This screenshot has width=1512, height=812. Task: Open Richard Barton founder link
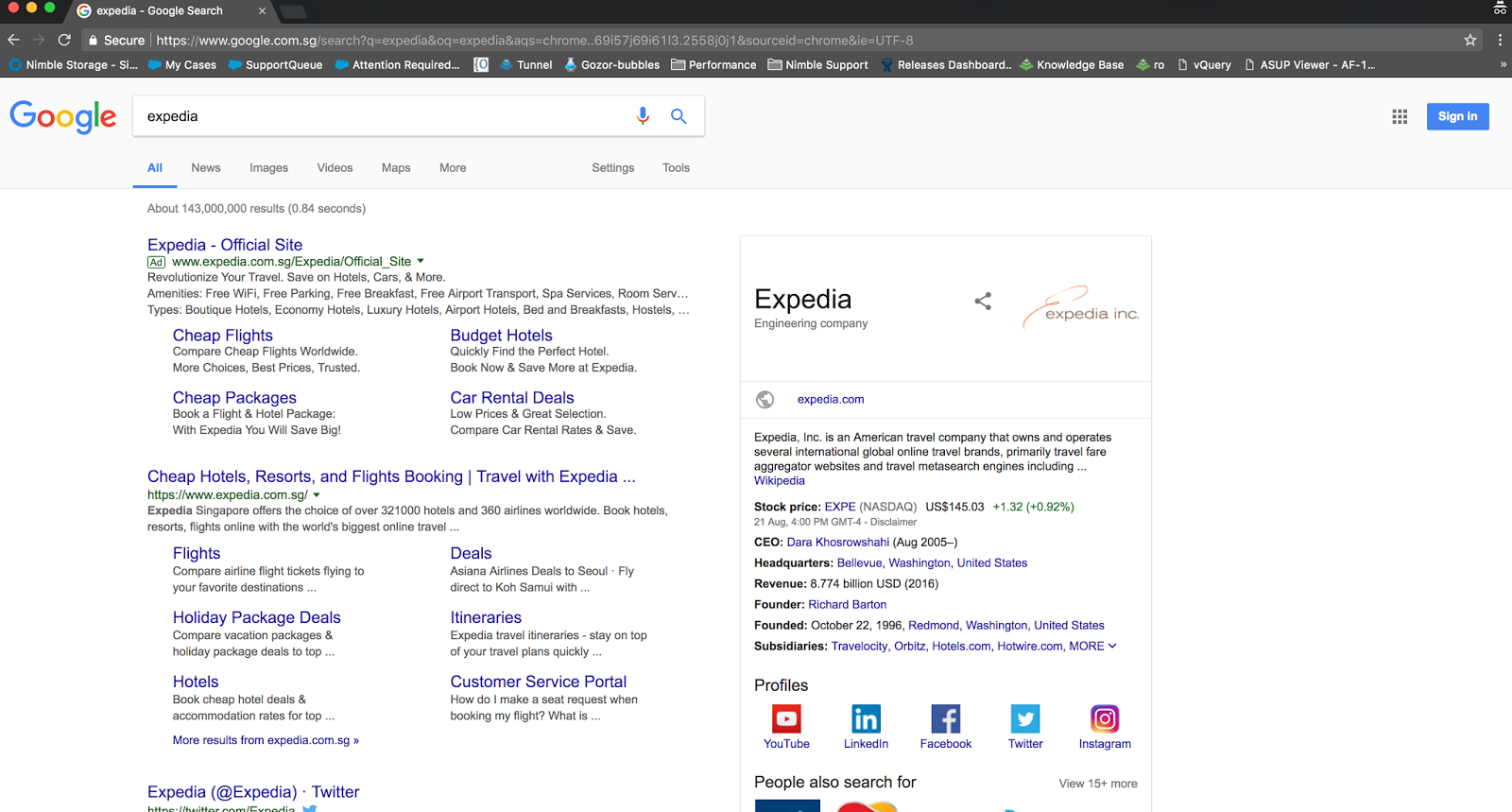(848, 605)
